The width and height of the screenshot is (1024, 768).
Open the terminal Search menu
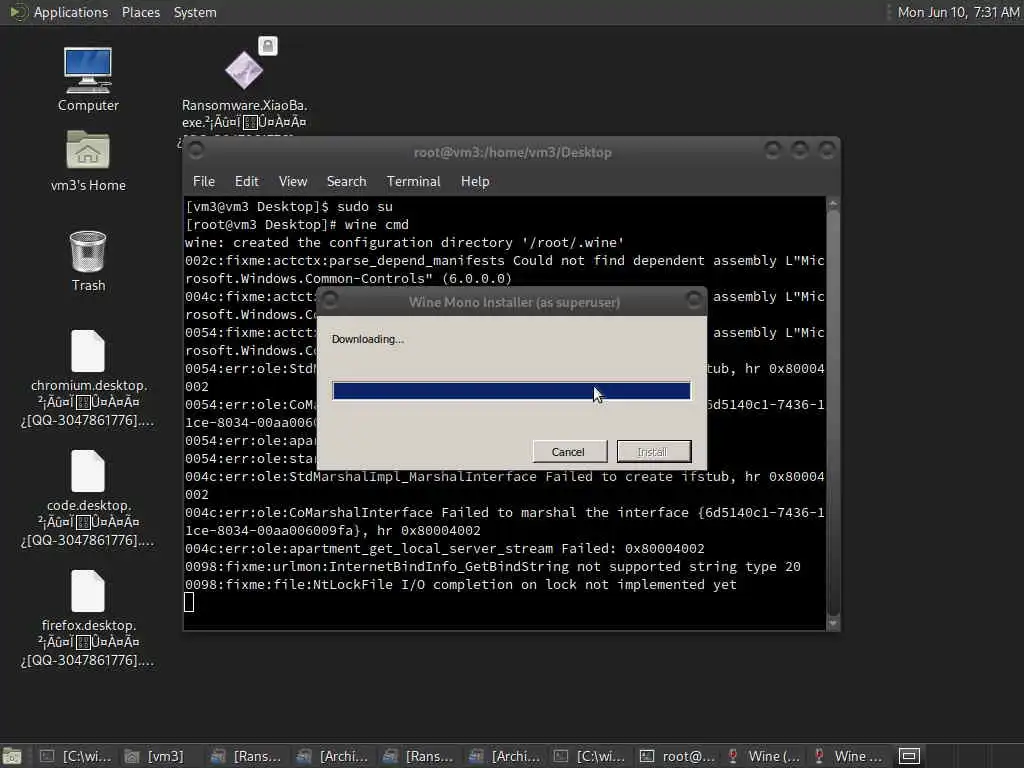pos(346,182)
